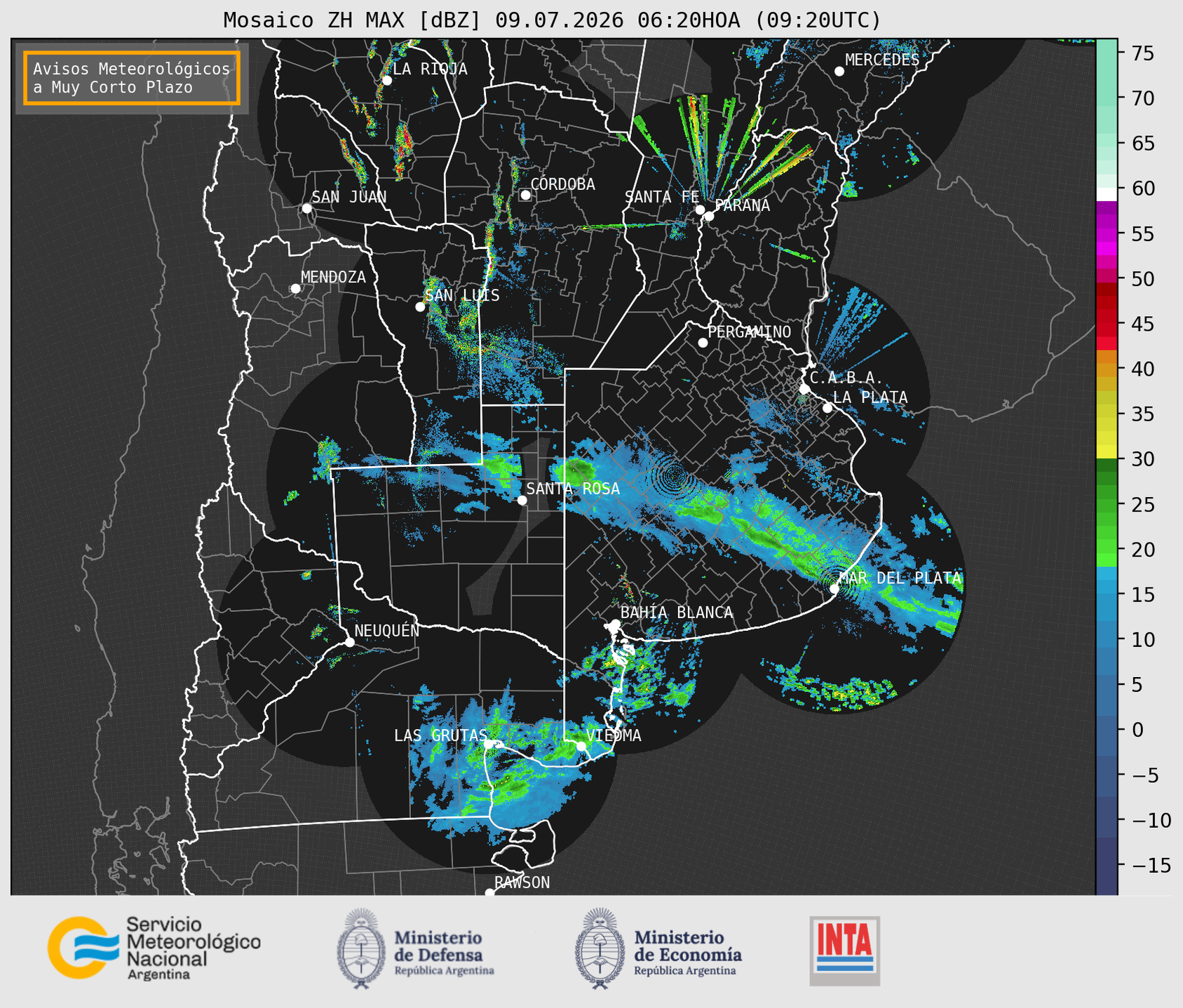Viewport: 1183px width, 1008px height.
Task: Click the Pergamino label on the map
Action: pyautogui.click(x=749, y=332)
